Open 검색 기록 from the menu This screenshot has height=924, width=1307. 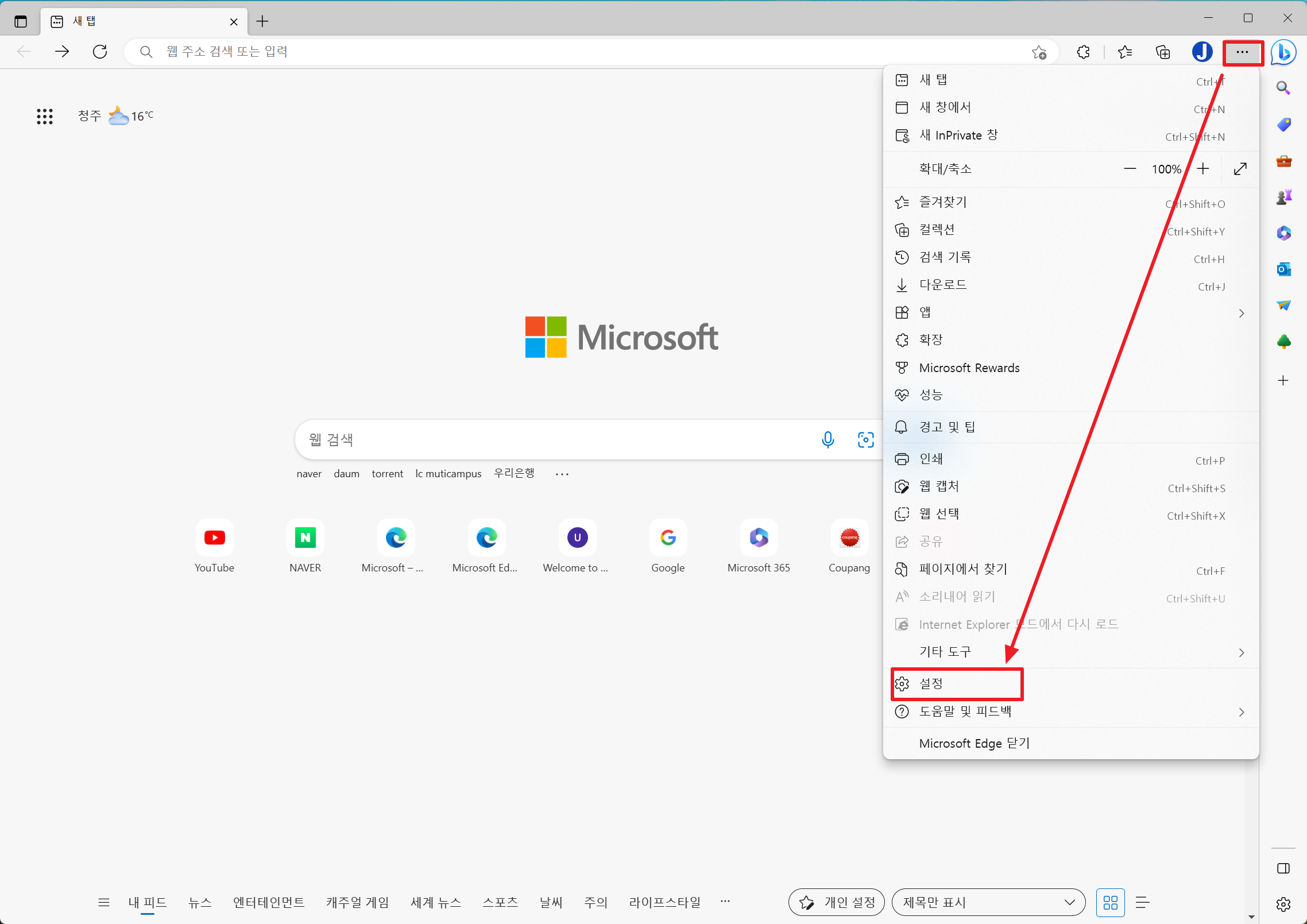click(x=1071, y=257)
